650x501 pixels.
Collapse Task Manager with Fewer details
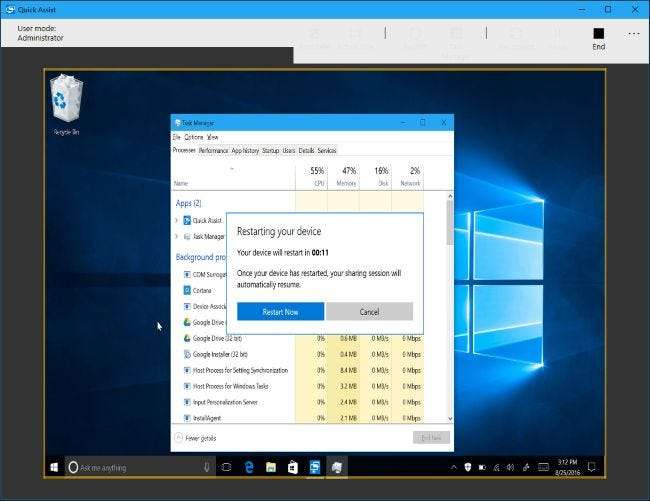pyautogui.click(x=200, y=437)
